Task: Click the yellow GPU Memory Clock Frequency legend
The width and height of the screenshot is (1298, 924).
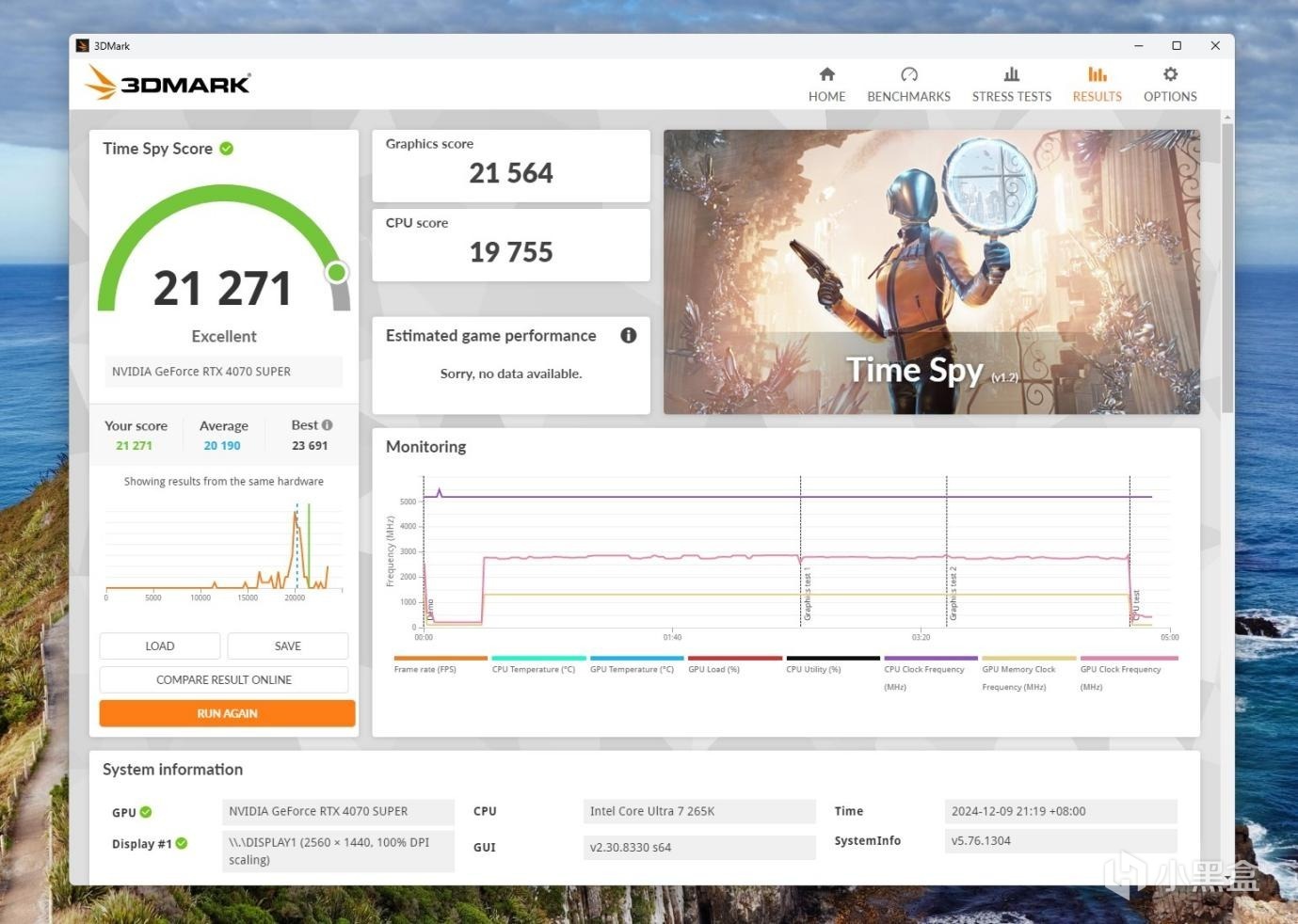Action: pyautogui.click(x=1029, y=674)
